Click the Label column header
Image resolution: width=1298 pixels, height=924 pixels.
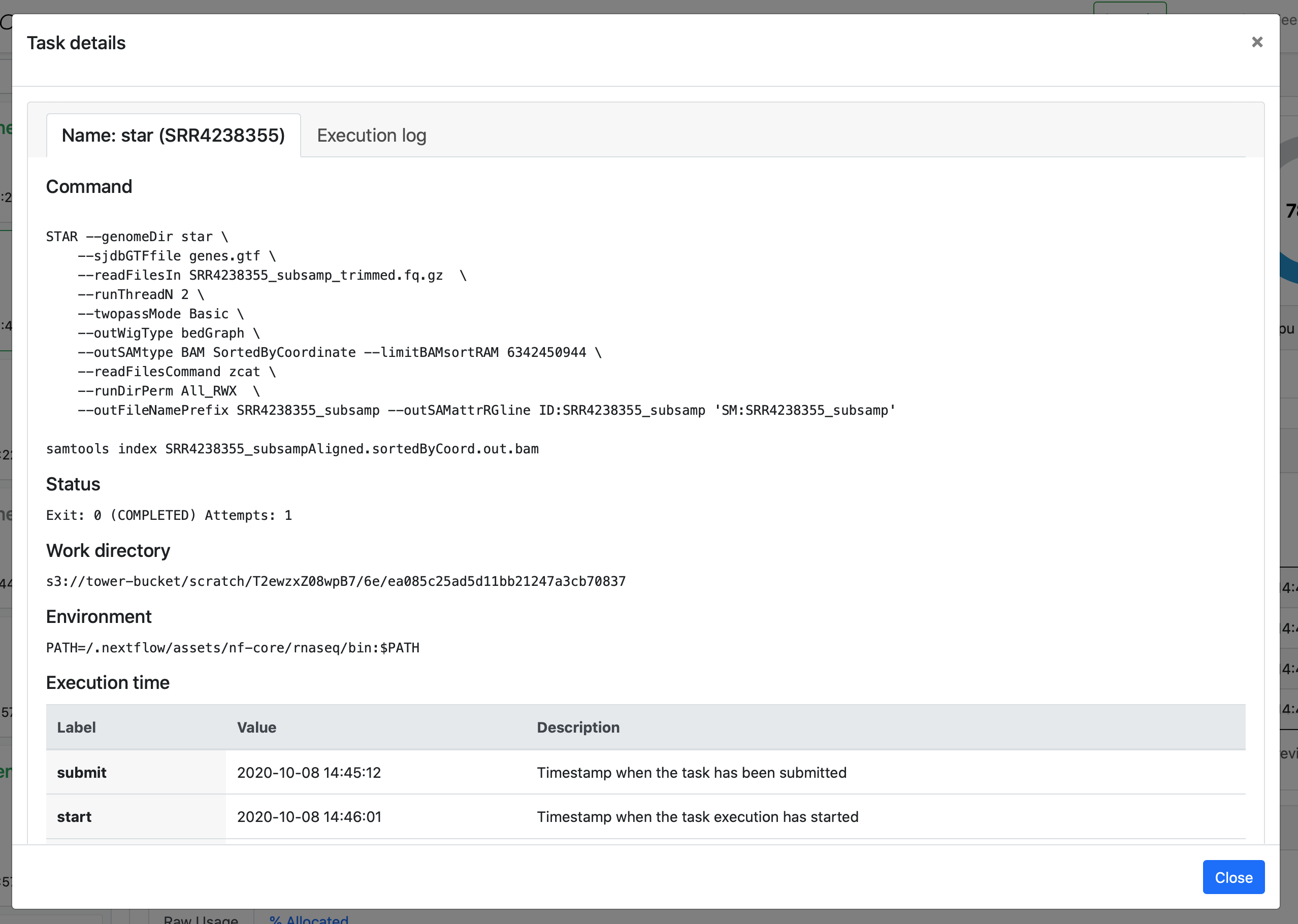coord(76,727)
